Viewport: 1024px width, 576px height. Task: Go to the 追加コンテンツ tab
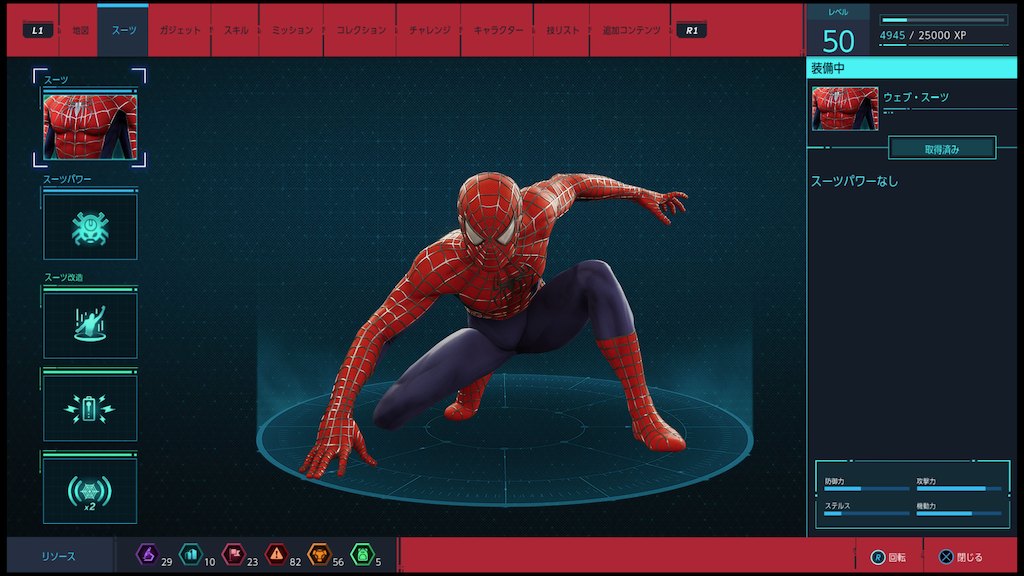pos(631,30)
